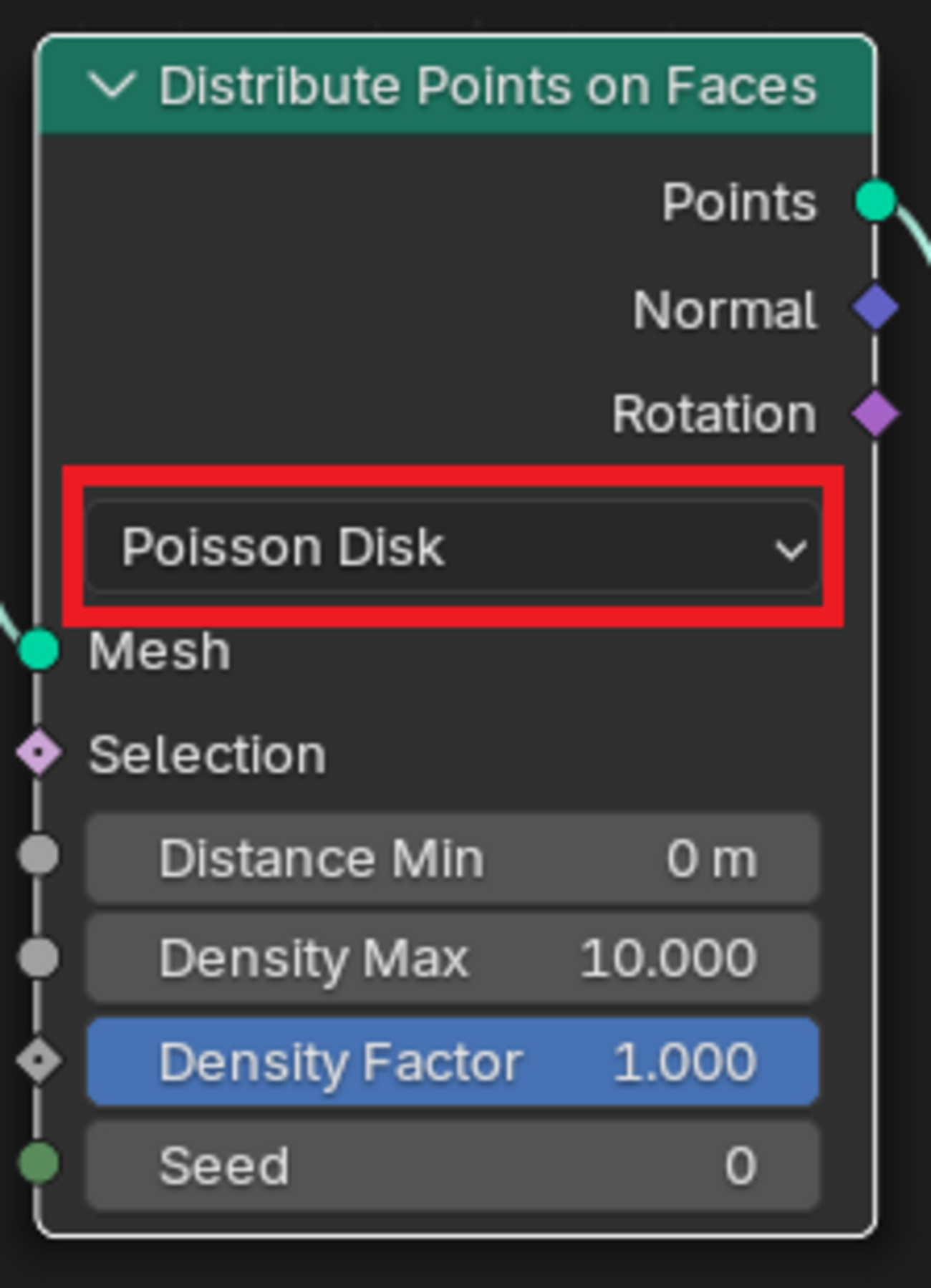Click the Density Factor slider
Image resolution: width=931 pixels, height=1288 pixels.
coord(453,1062)
